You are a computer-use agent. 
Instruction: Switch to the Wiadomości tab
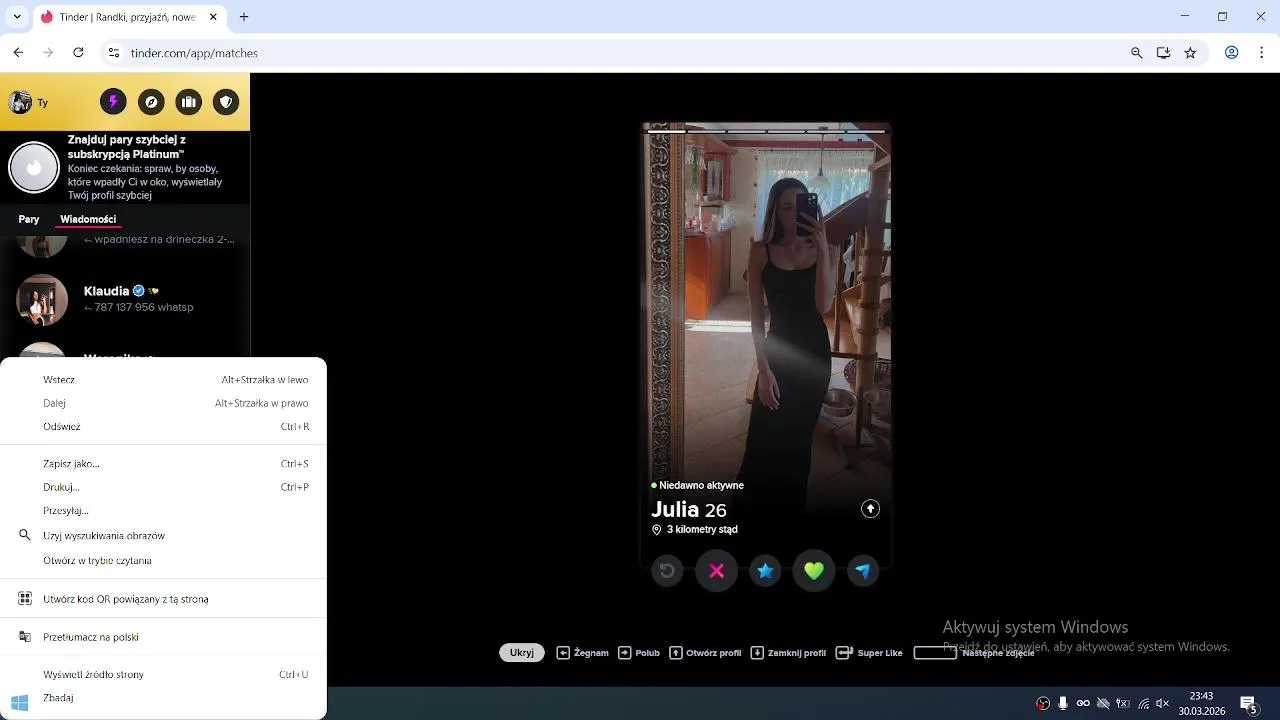[88, 219]
